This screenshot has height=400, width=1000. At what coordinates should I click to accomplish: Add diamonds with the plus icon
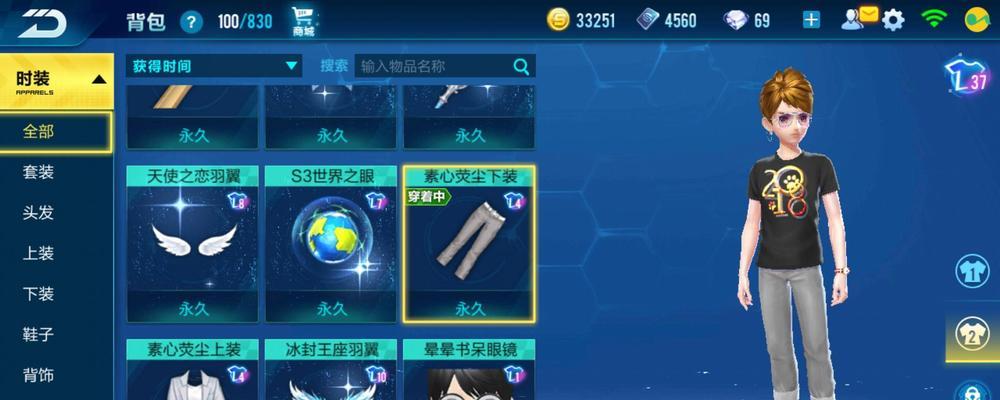tap(811, 20)
